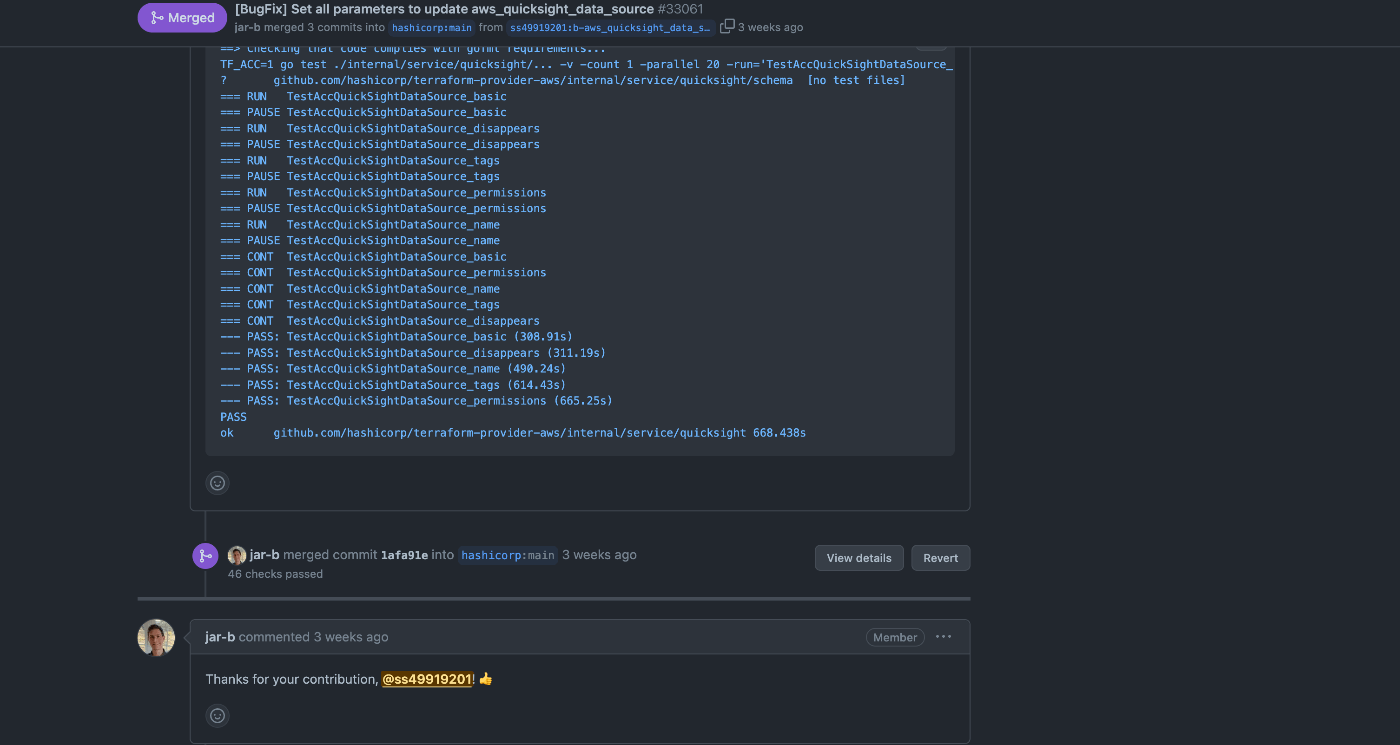Click the View details button

tap(859, 558)
